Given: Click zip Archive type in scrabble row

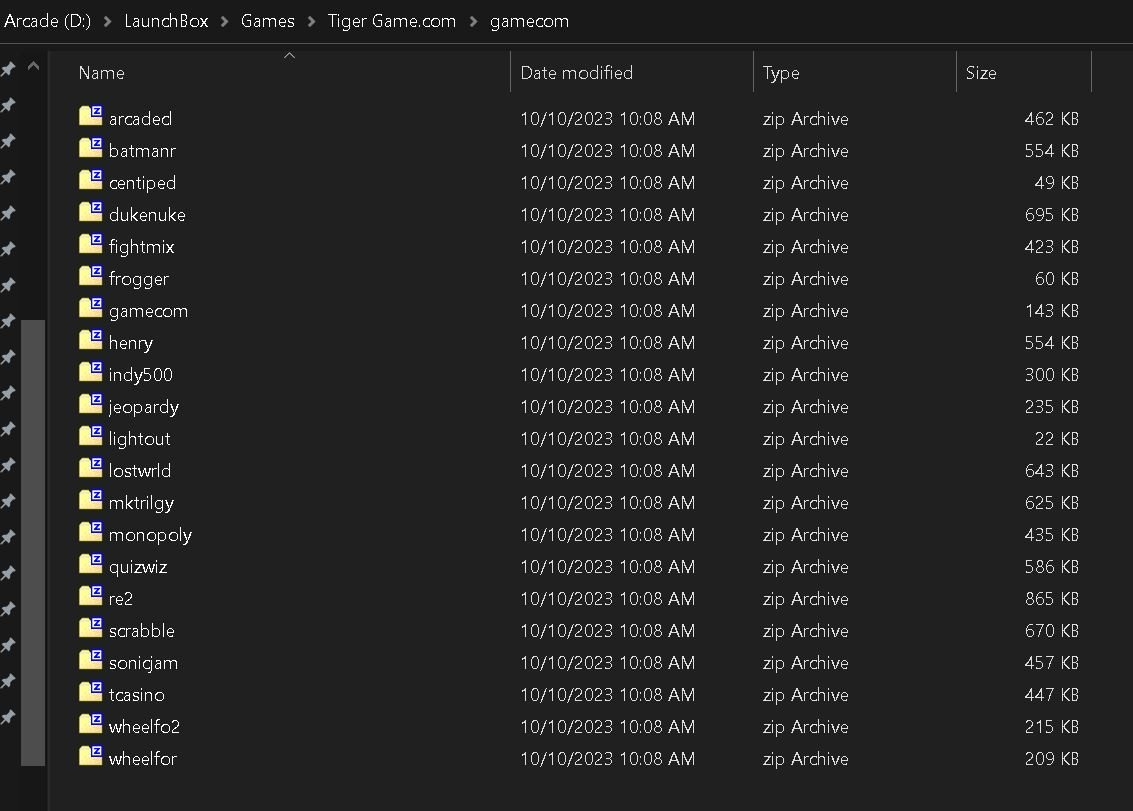Looking at the screenshot, I should (x=806, y=631).
